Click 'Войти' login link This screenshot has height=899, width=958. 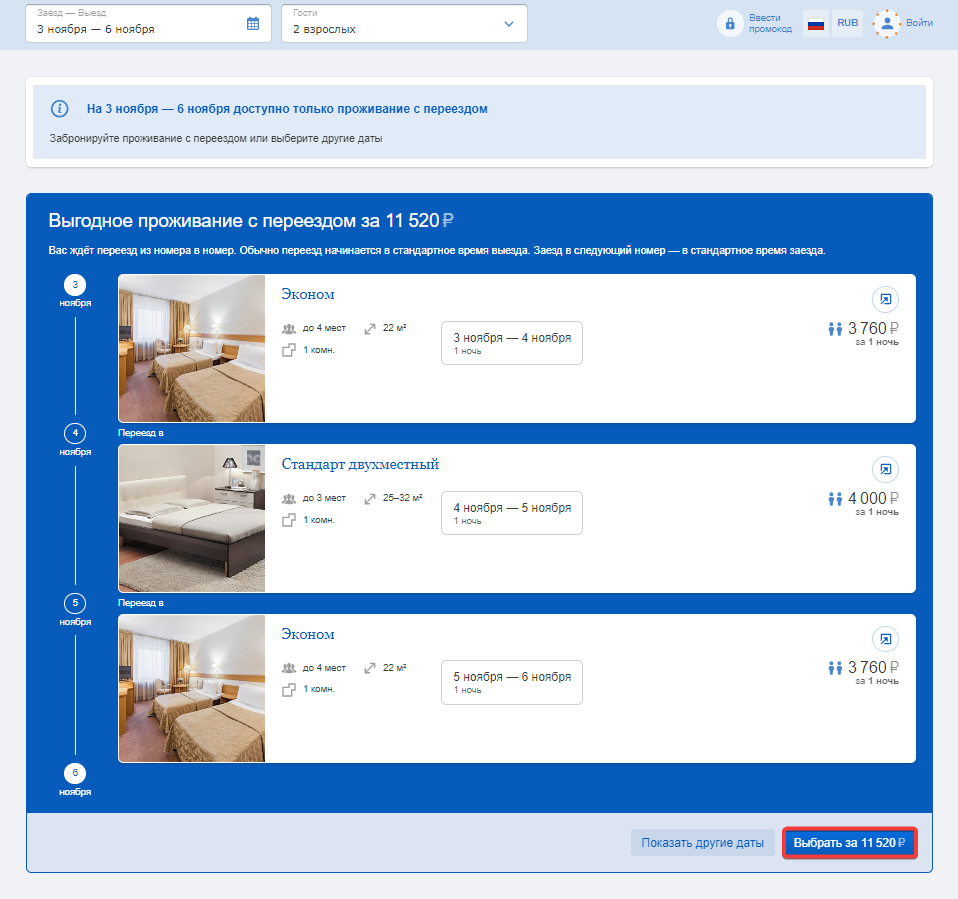pyautogui.click(x=919, y=23)
